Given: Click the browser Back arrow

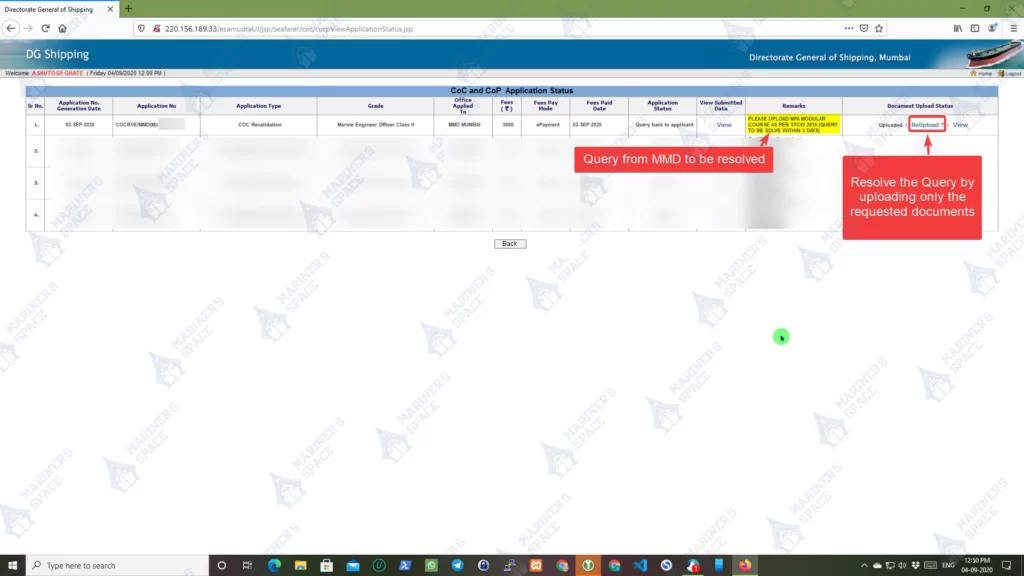Looking at the screenshot, I should pos(10,28).
